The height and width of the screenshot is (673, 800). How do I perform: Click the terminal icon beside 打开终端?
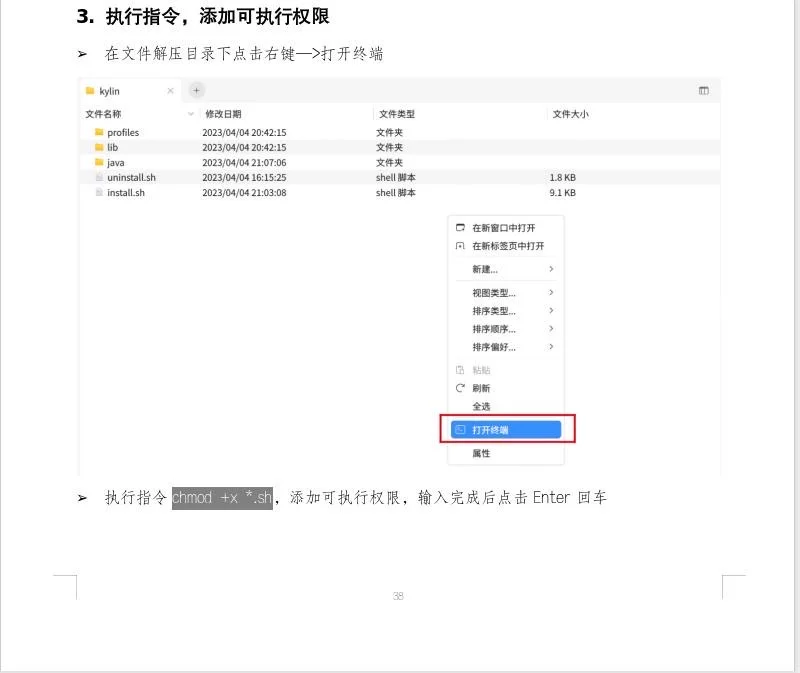pos(460,428)
